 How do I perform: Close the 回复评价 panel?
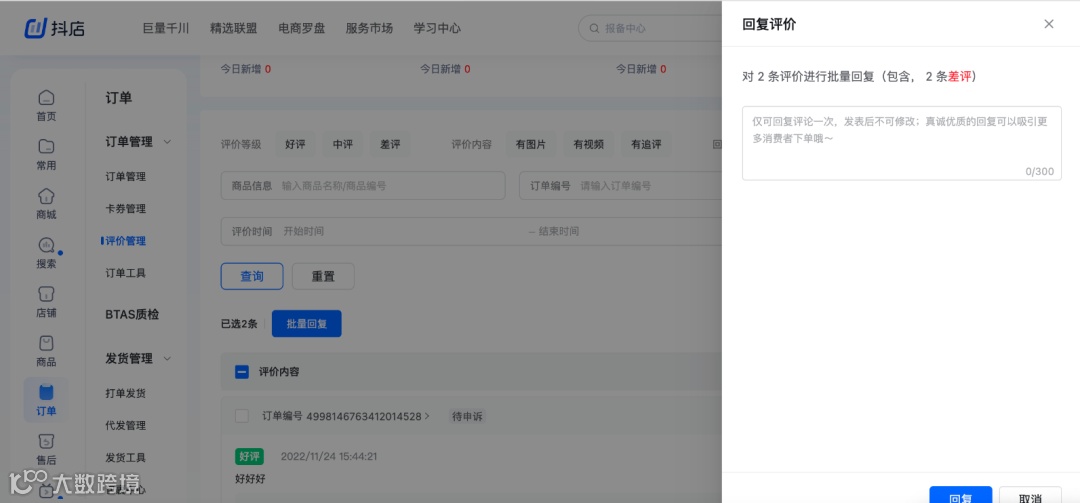pyautogui.click(x=1048, y=24)
